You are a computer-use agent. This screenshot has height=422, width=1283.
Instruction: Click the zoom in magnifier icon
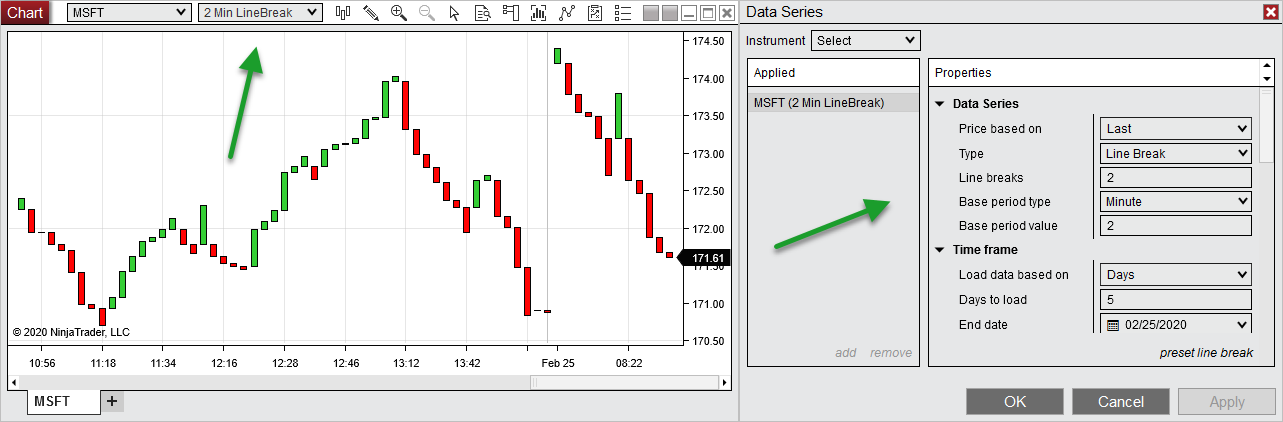click(399, 13)
